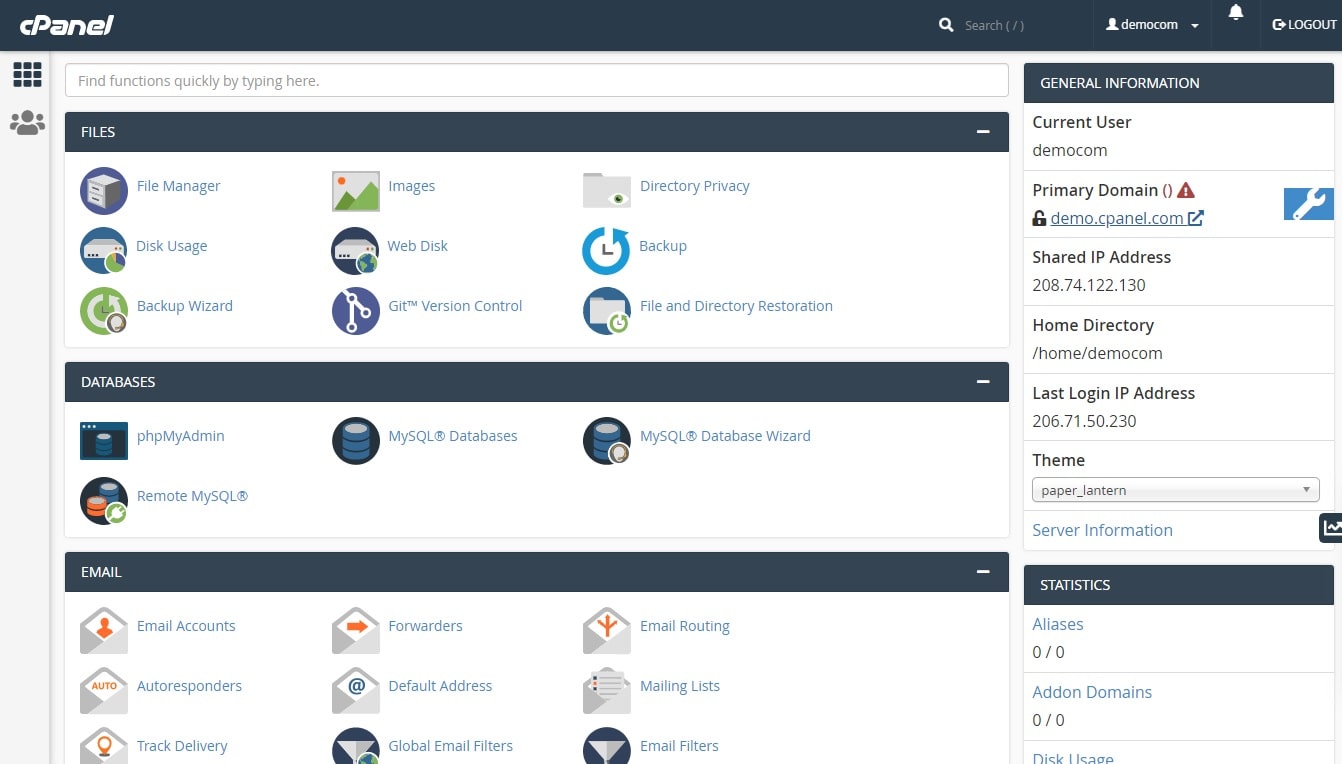Open the Remote MySQL icon

[104, 501]
